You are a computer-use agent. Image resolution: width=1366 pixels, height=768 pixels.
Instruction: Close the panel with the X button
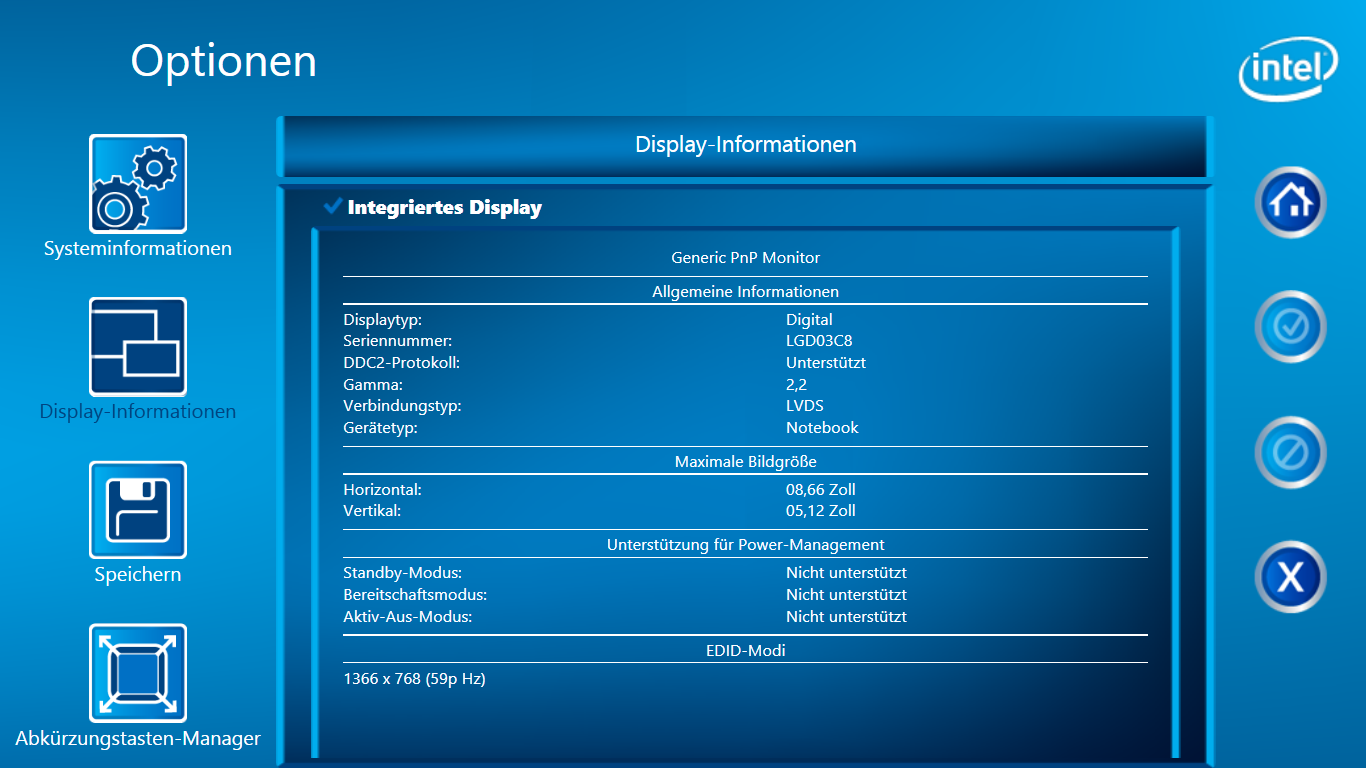click(x=1290, y=577)
